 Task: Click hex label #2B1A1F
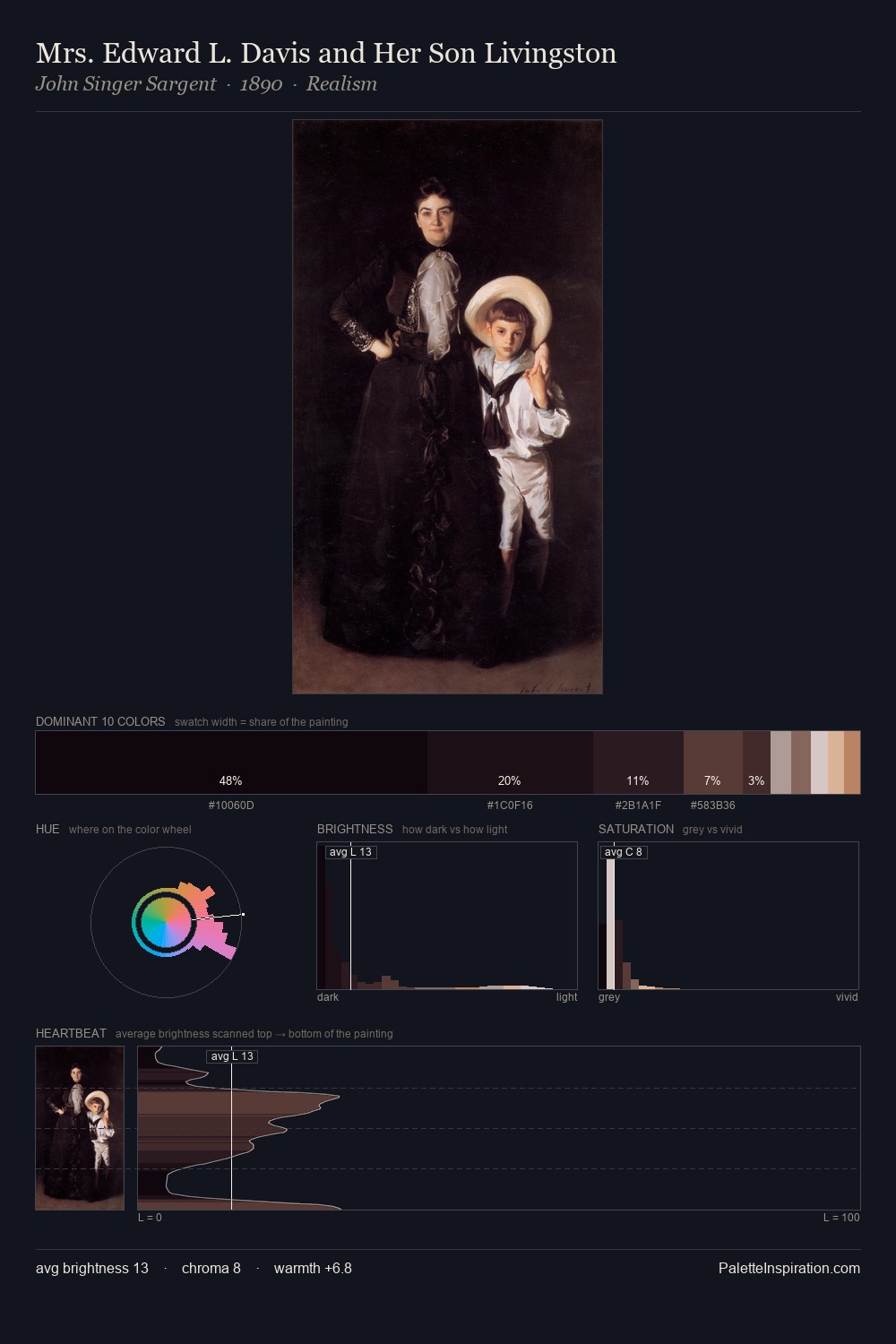638,806
